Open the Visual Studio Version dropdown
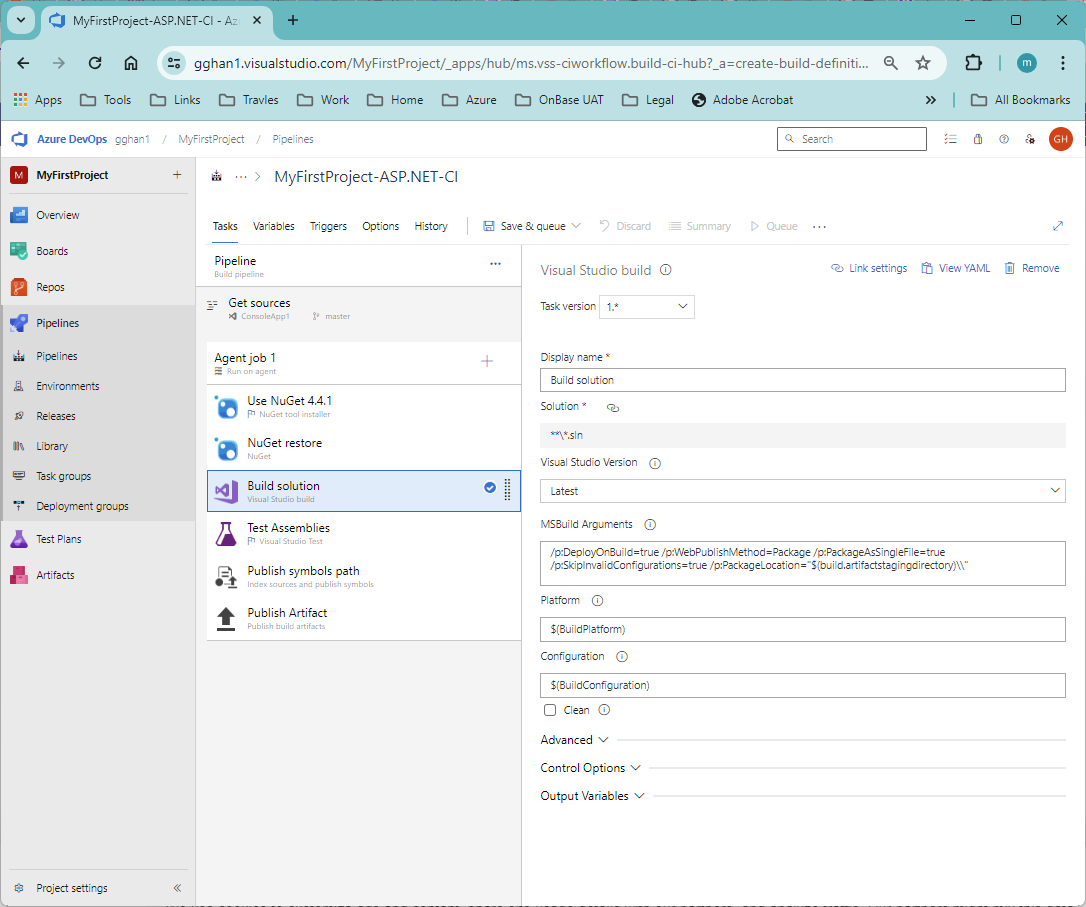Image resolution: width=1086 pixels, height=907 pixels. 802,491
